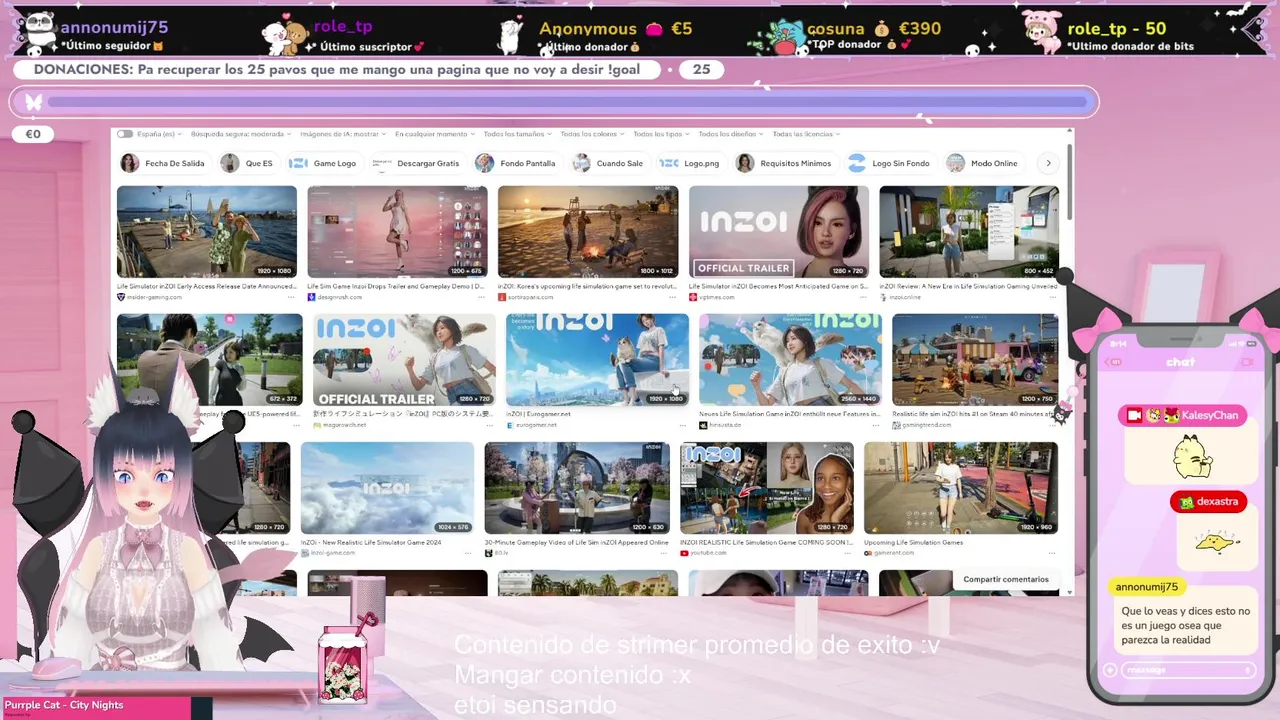Open the inzoi-game.com clouds image
This screenshot has width=1280, height=720.
coord(387,488)
